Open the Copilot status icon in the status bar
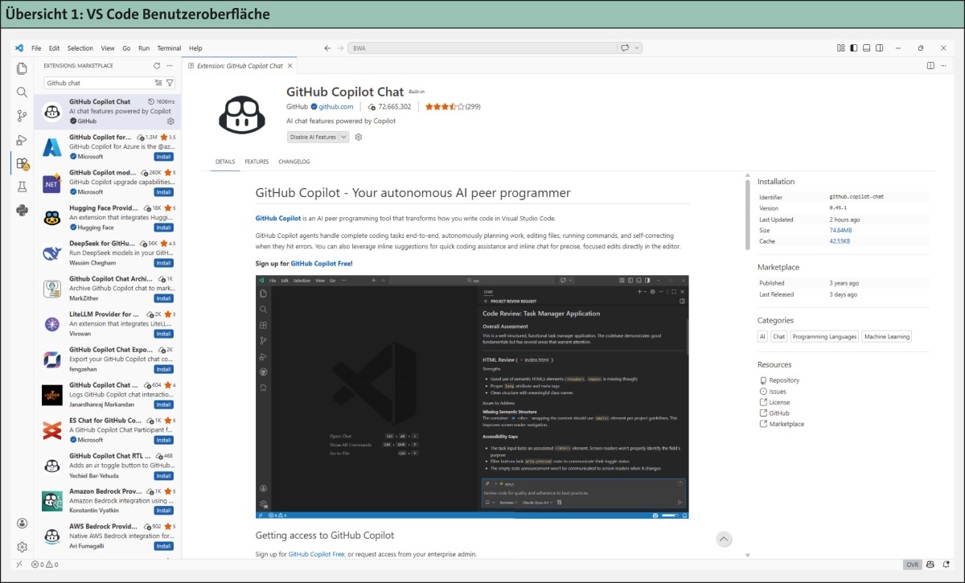 point(930,565)
